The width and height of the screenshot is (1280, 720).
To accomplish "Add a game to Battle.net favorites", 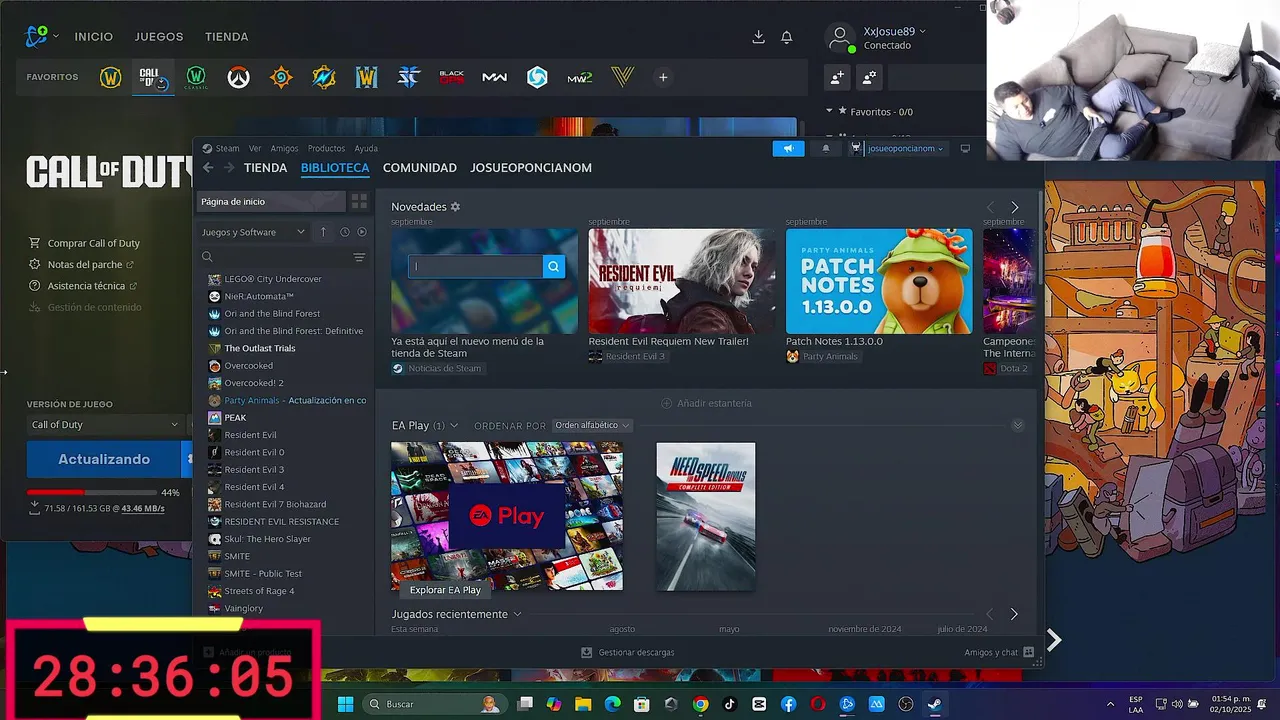I will pos(663,77).
